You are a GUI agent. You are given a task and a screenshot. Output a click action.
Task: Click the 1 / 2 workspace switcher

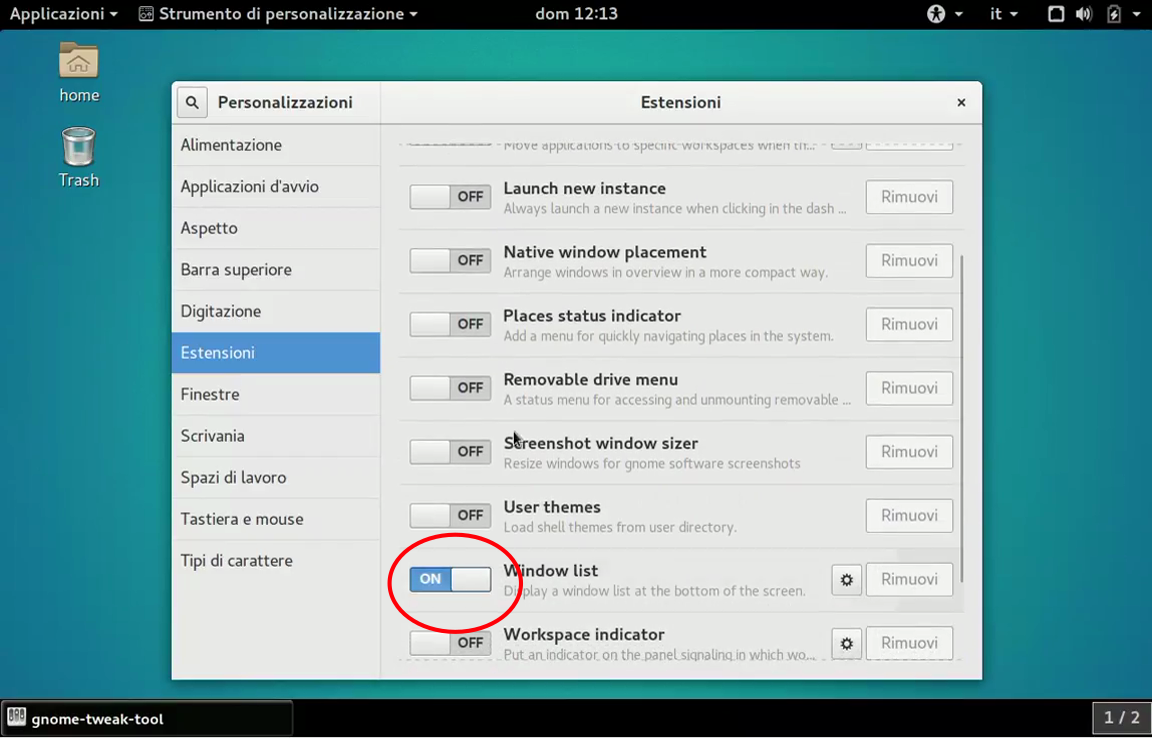pos(1121,718)
